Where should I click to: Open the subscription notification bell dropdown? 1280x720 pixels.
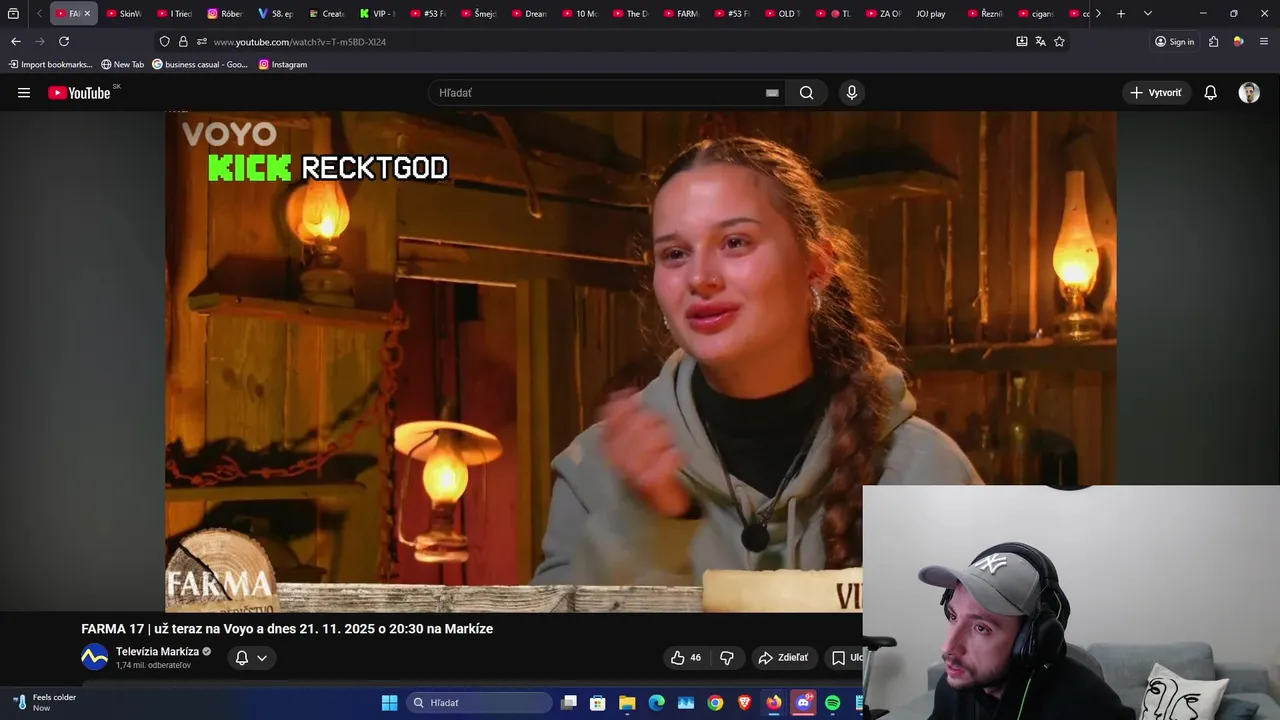tap(251, 658)
